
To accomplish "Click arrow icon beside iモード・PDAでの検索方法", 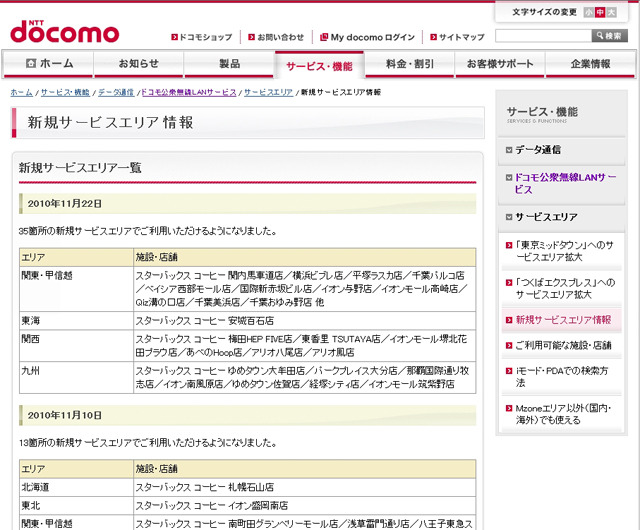I will tap(509, 371).
